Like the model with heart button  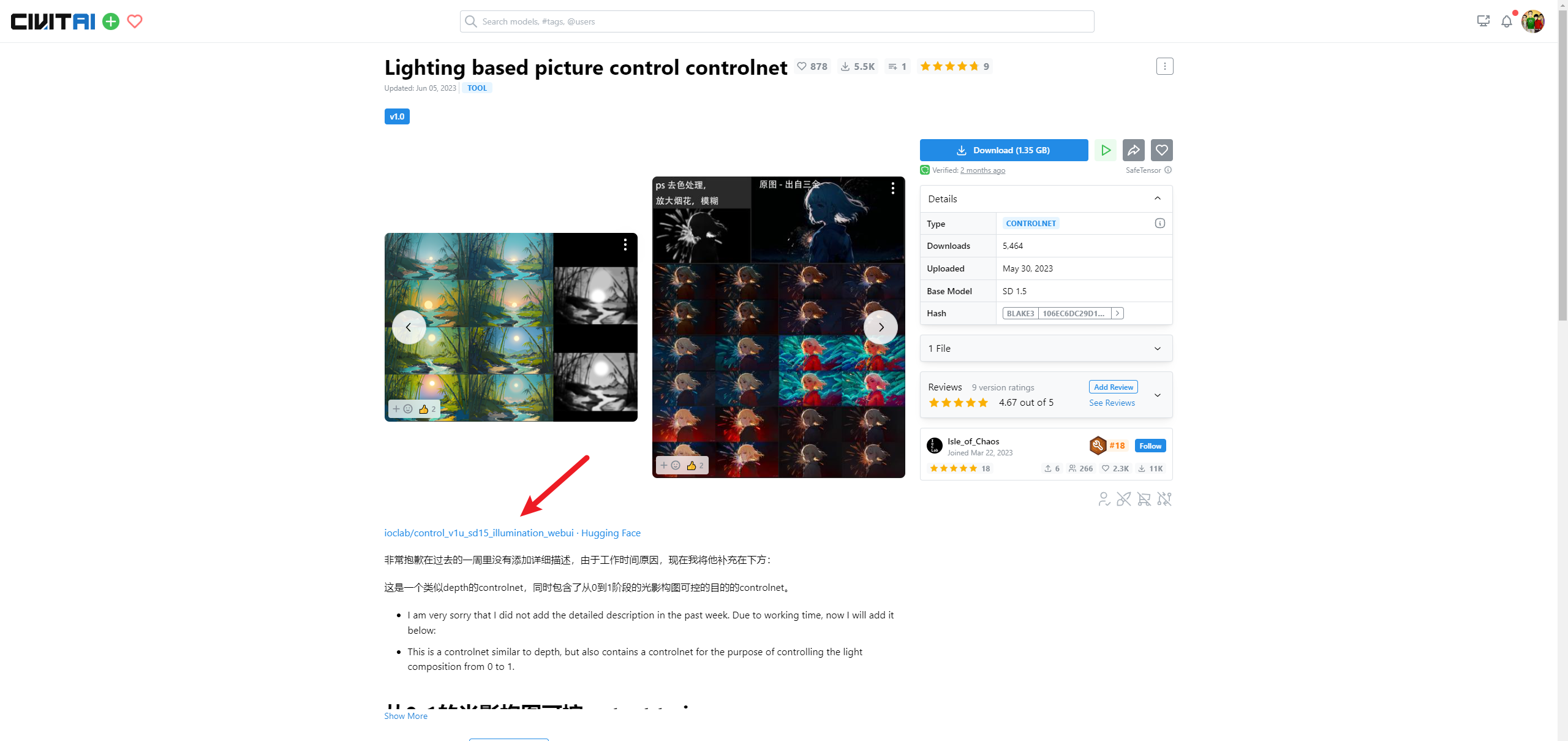[1162, 150]
